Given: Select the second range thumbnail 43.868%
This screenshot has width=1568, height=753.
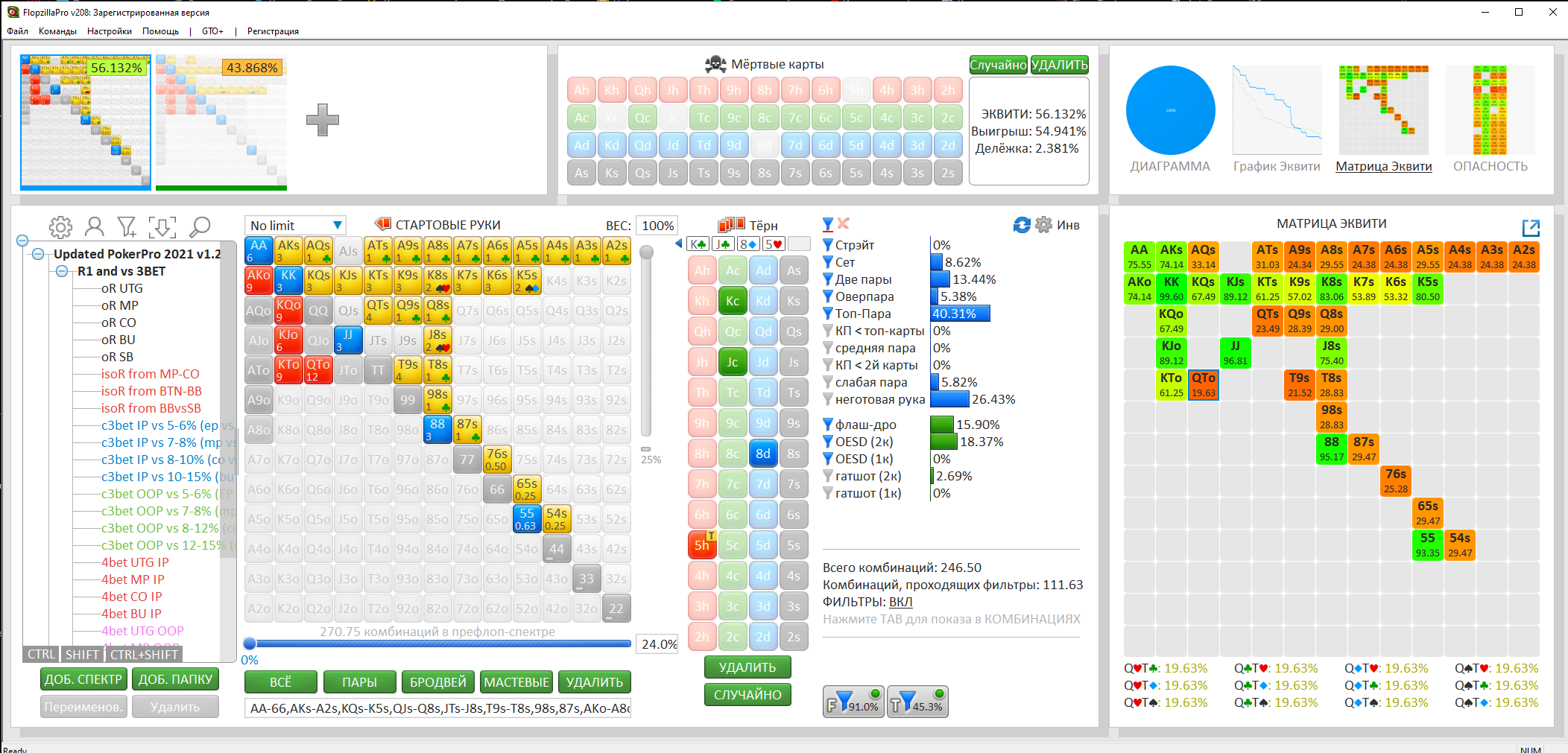Looking at the screenshot, I should click(x=221, y=122).
